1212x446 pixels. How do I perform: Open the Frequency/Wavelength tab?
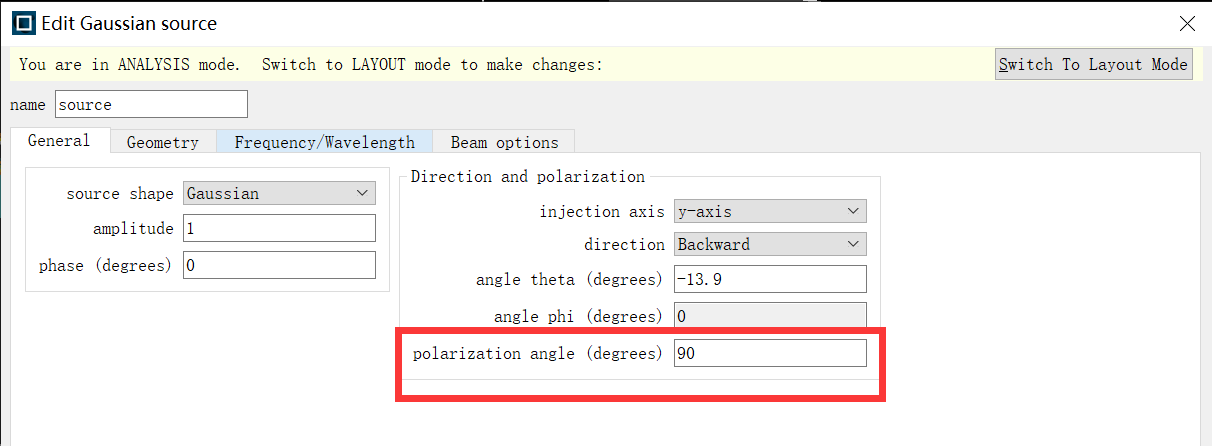[x=324, y=142]
